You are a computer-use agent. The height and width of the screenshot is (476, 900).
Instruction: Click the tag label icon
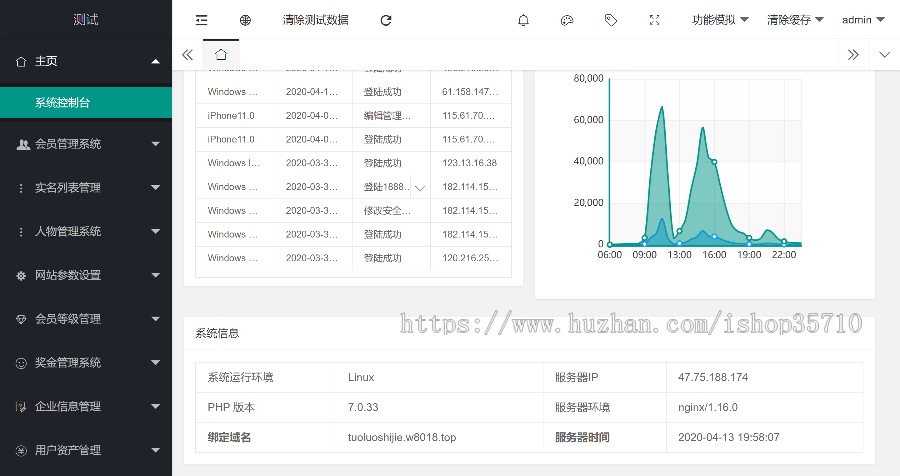pos(611,20)
